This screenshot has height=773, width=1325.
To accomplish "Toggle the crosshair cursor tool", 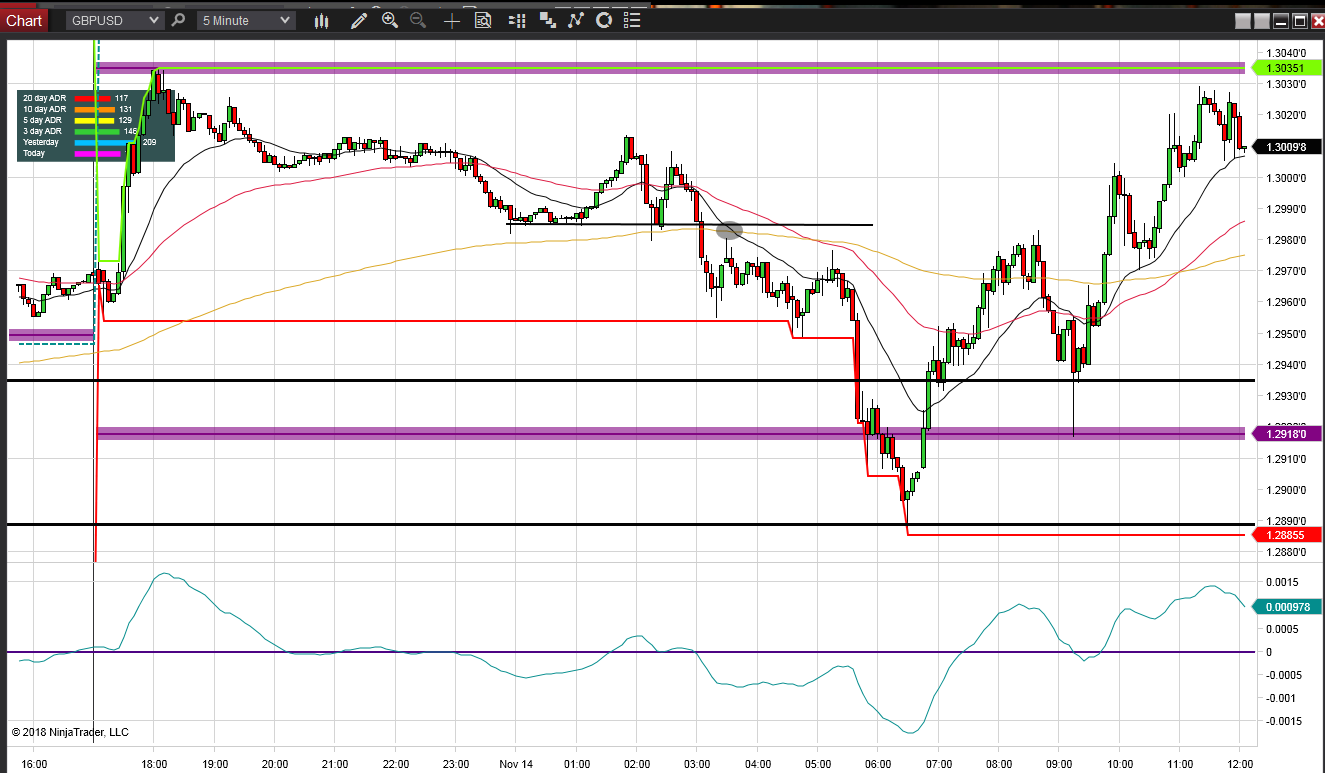I will coord(452,20).
